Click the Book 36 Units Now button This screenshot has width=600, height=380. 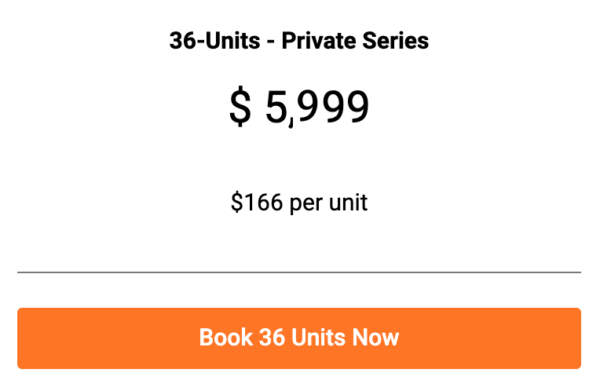[299, 338]
